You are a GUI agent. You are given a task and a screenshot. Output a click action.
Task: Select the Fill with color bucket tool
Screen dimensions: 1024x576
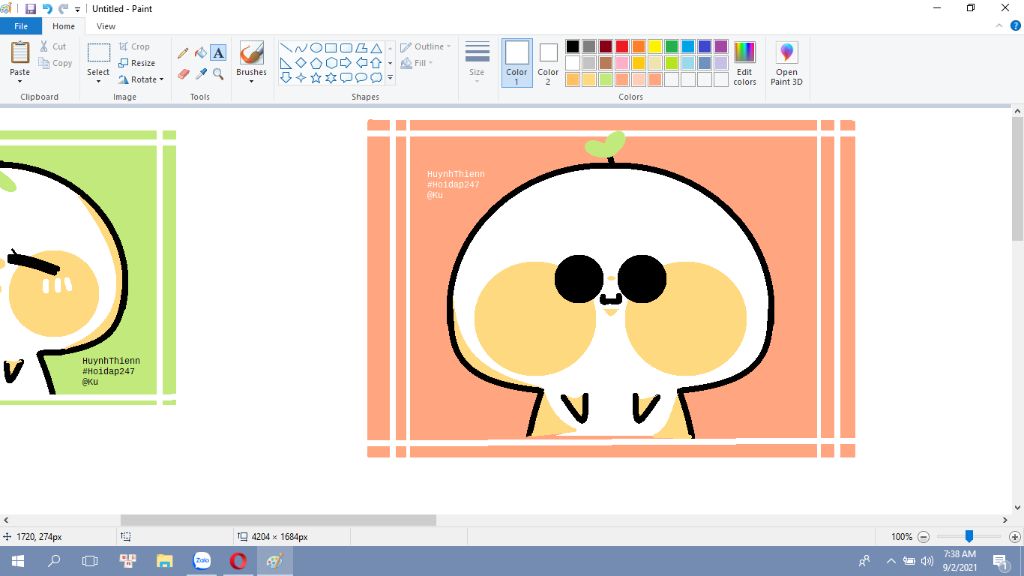(x=200, y=53)
